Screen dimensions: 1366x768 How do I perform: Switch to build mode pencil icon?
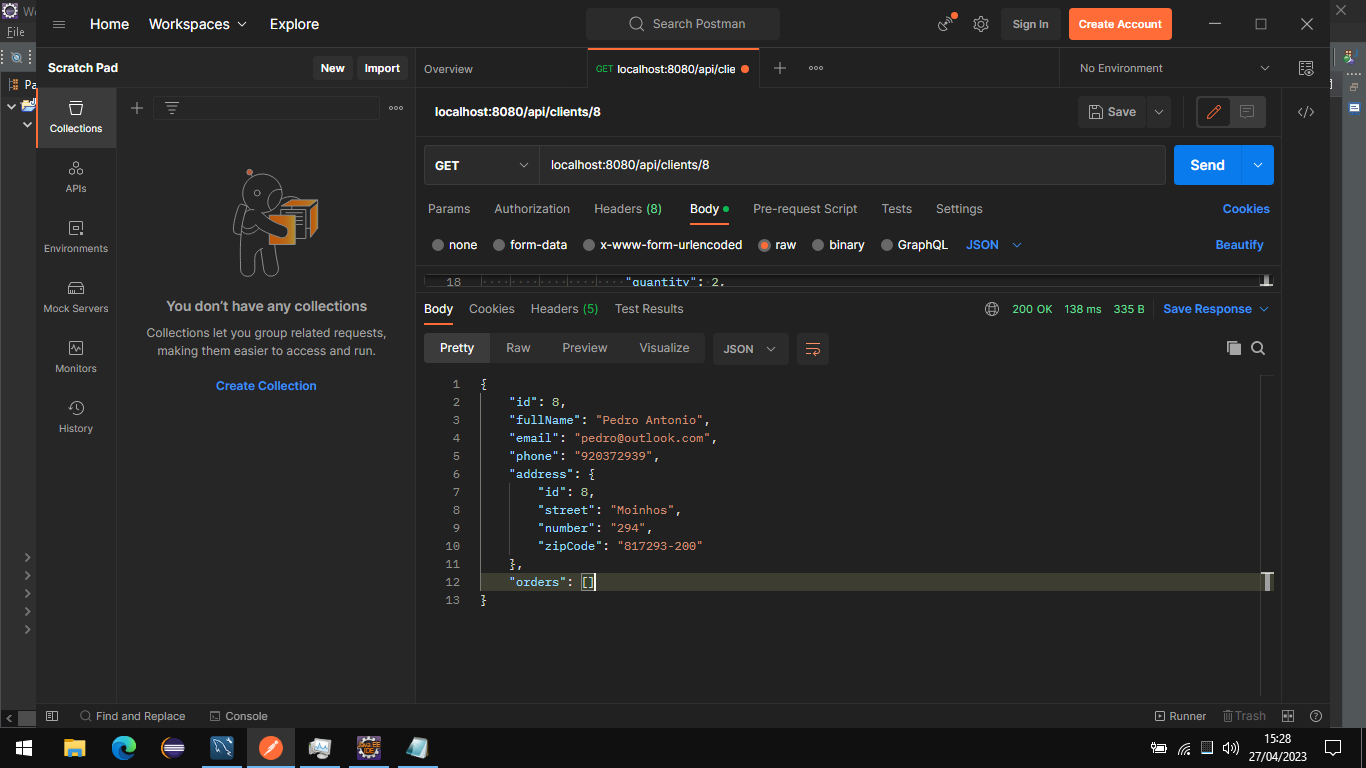pyautogui.click(x=1214, y=112)
